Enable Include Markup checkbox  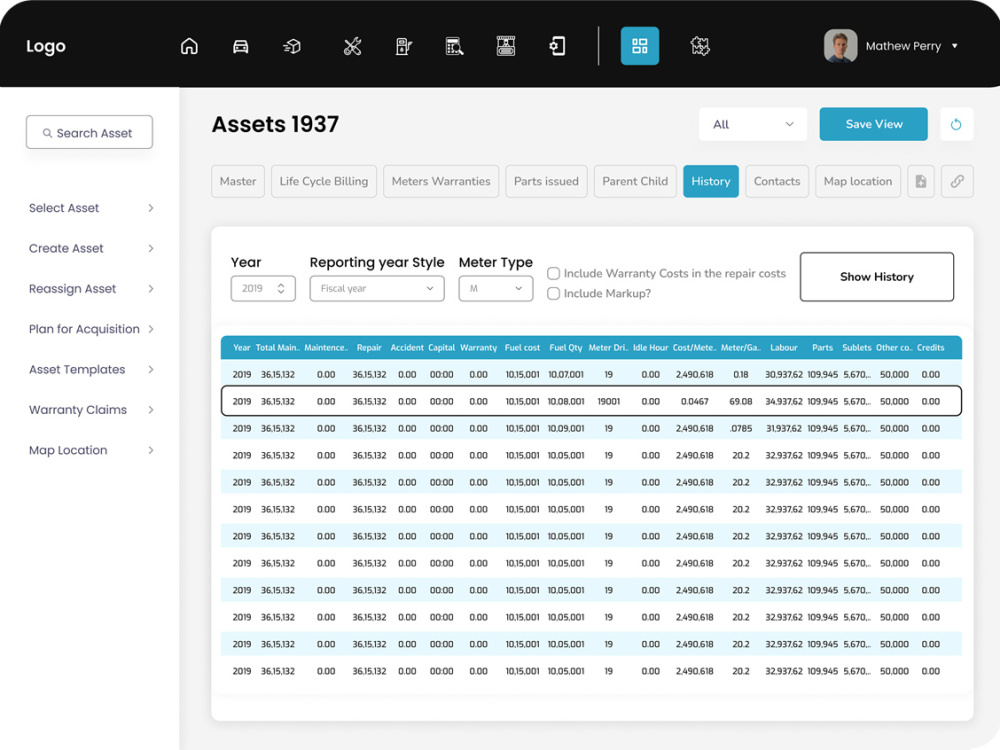(x=554, y=293)
